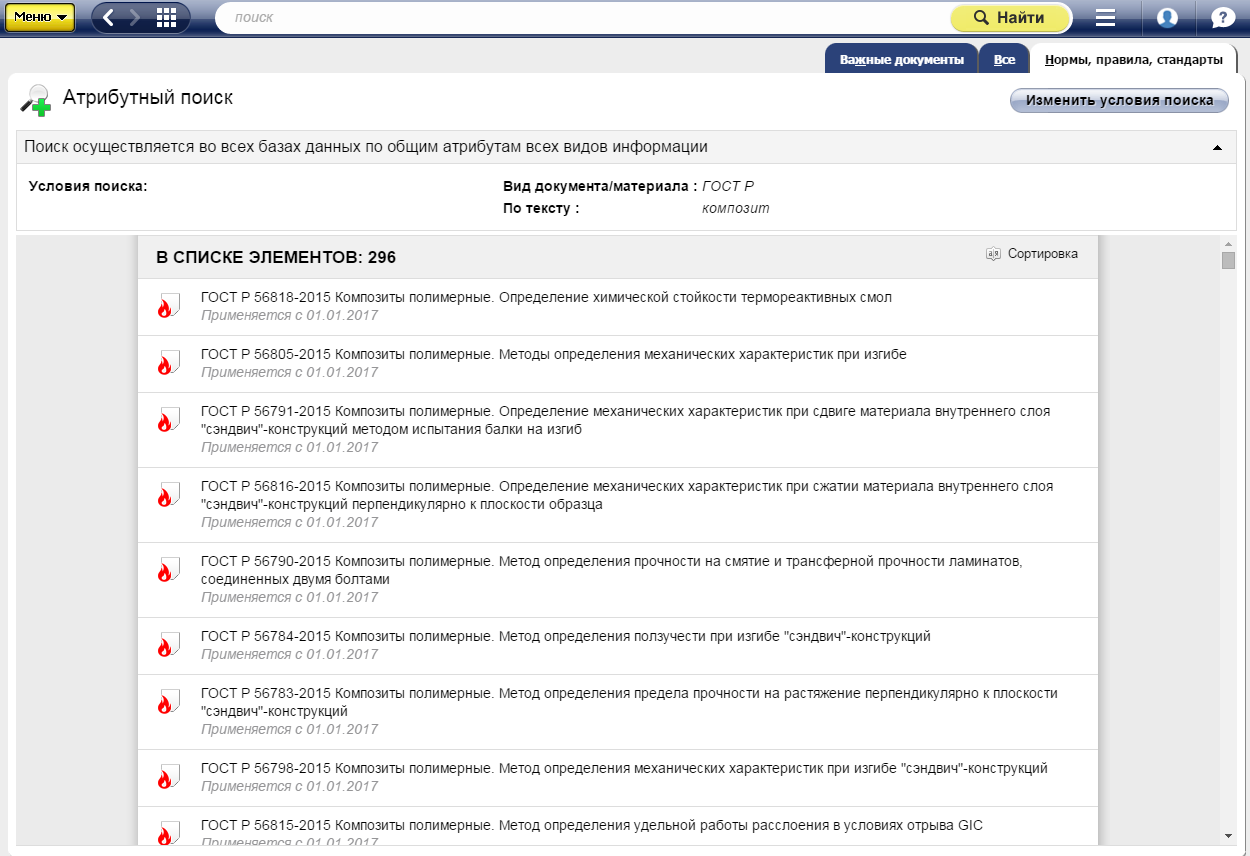Open the Меню dropdown
The image size is (1250, 856).
coord(39,17)
